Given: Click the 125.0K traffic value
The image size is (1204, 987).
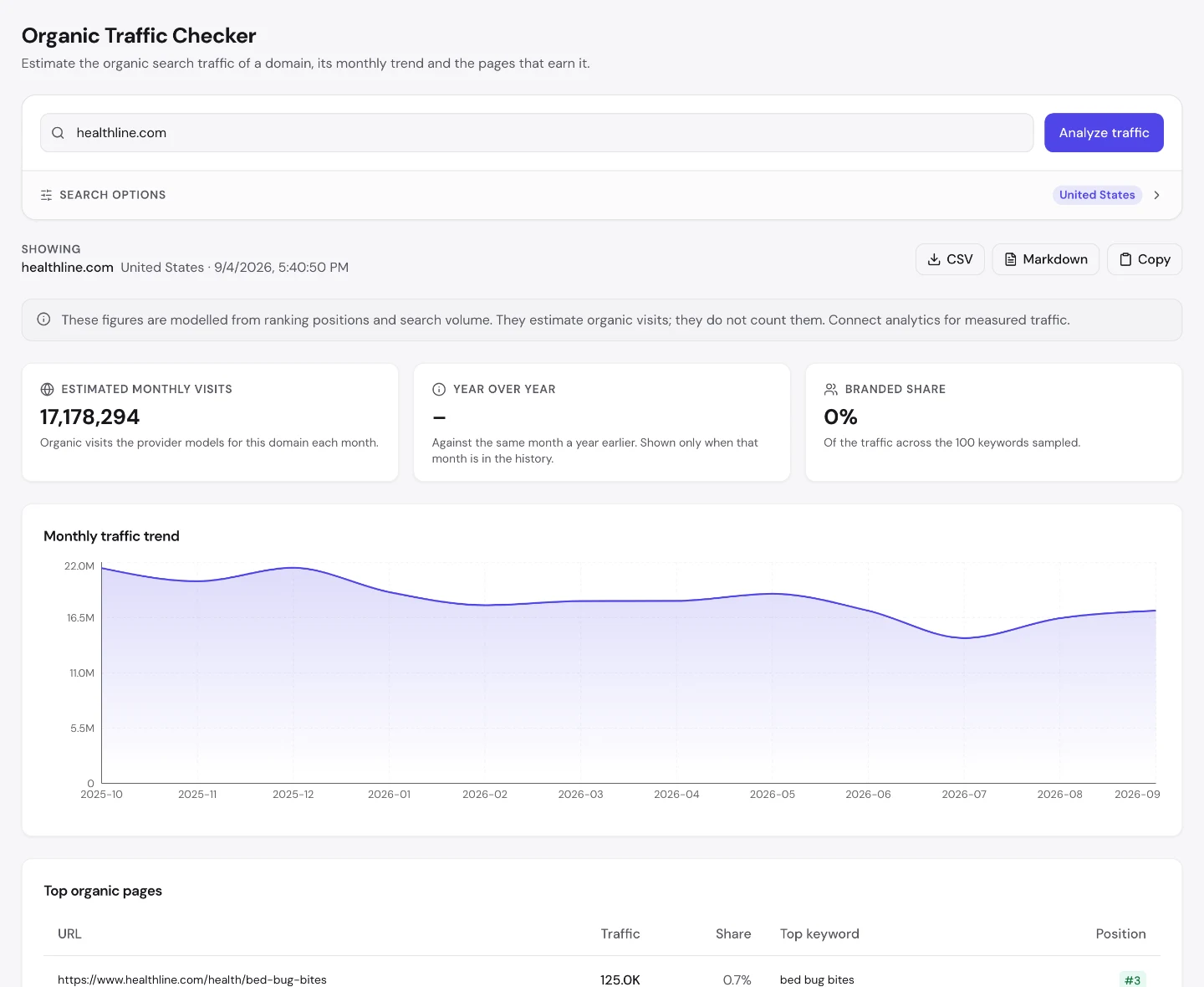Looking at the screenshot, I should [x=620, y=979].
